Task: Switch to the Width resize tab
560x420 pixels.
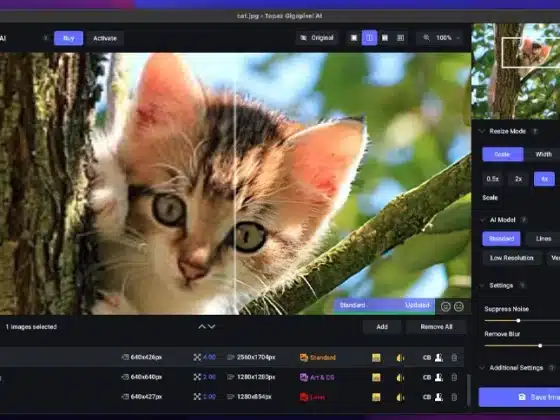Action: [x=543, y=154]
